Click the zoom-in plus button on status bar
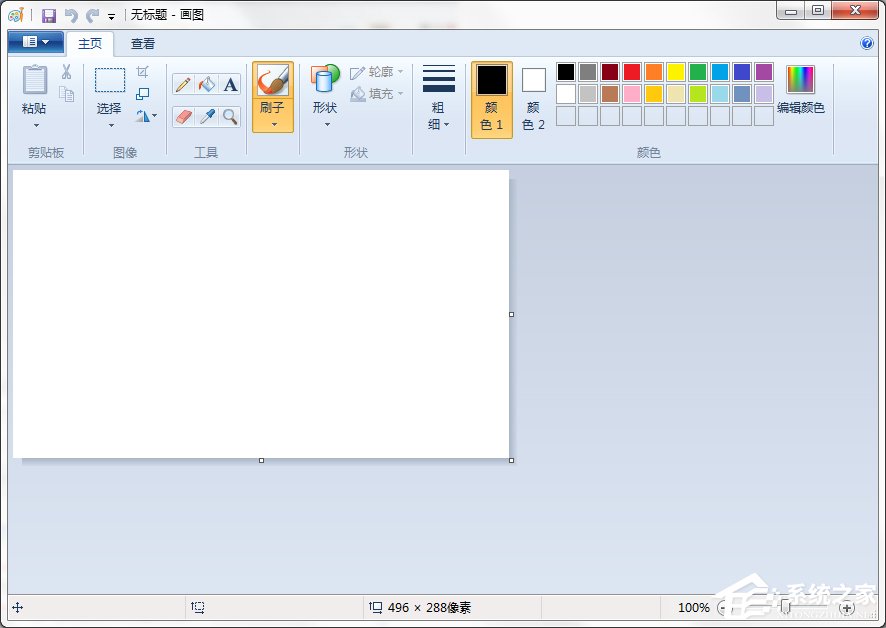 pos(845,607)
